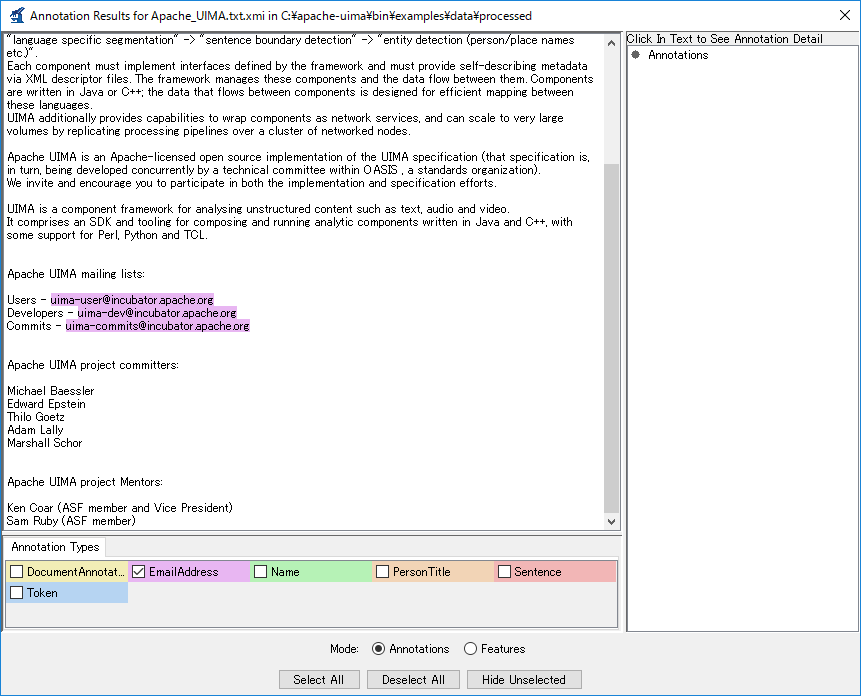861x696 pixels.
Task: Enable the Token annotation checkbox
Action: tap(17, 593)
